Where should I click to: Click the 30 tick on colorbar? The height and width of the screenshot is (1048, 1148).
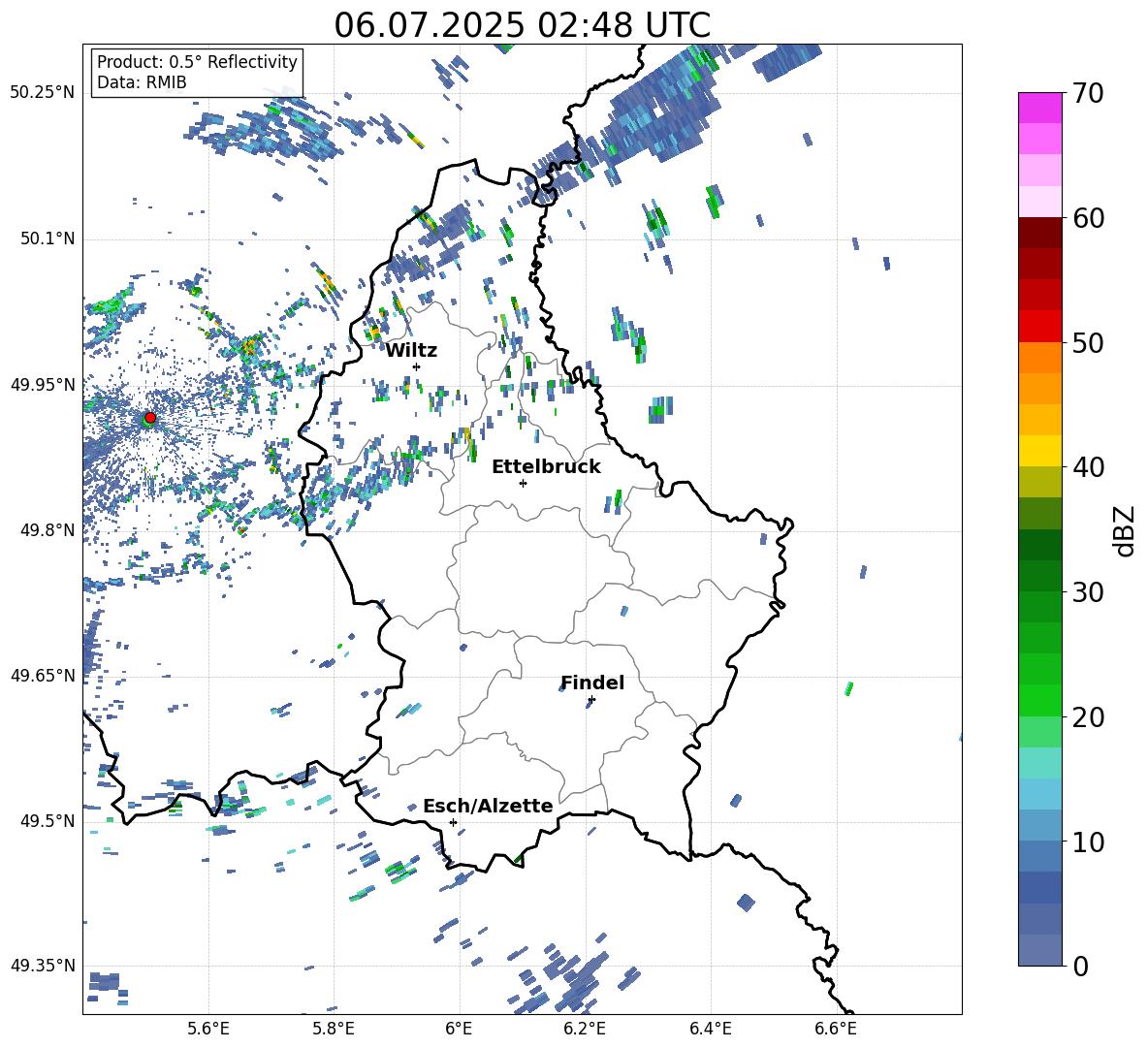1088,592
